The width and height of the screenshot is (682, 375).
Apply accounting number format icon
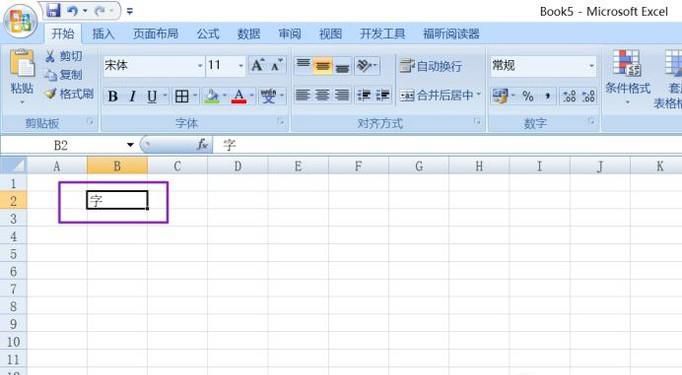coord(500,96)
